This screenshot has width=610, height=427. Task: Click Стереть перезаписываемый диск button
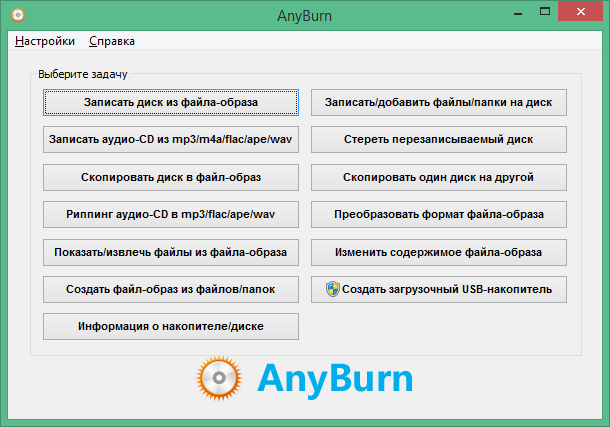point(438,139)
